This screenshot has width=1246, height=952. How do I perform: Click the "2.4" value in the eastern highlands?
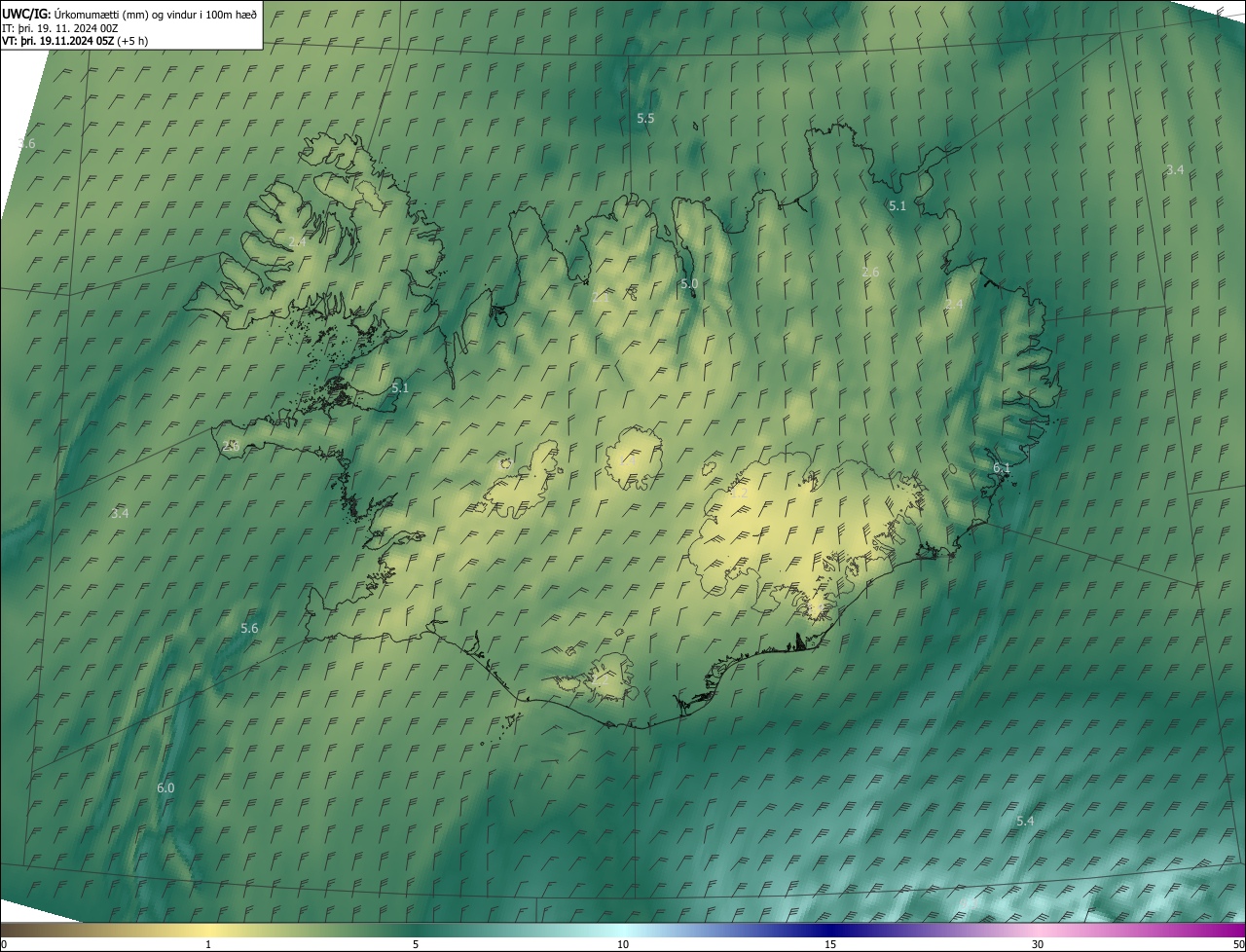click(x=954, y=304)
